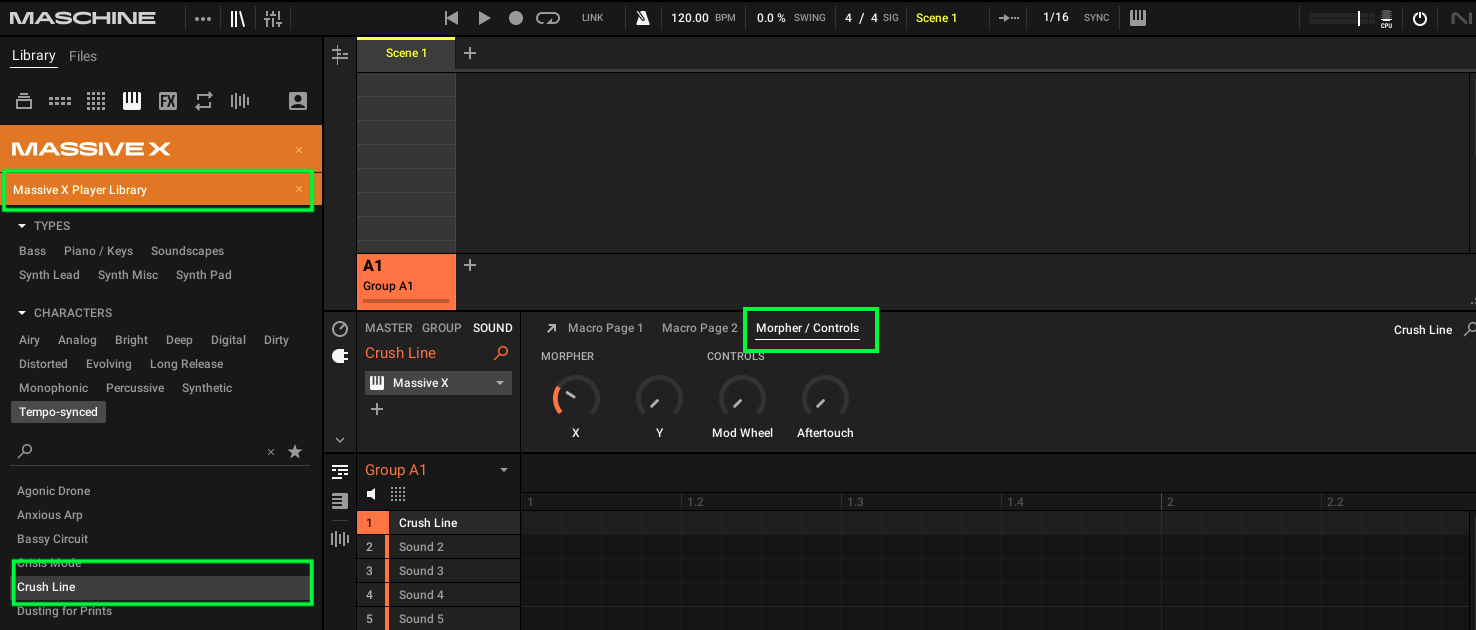Toggle the favorites star filter
Screen dimensions: 1476x630
295,452
